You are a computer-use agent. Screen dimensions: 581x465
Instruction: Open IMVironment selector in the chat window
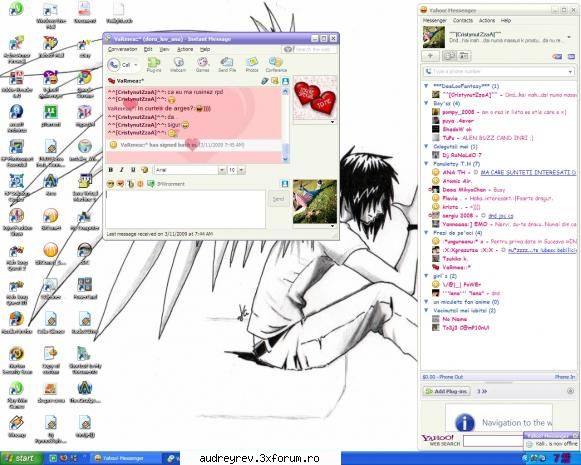(166, 184)
